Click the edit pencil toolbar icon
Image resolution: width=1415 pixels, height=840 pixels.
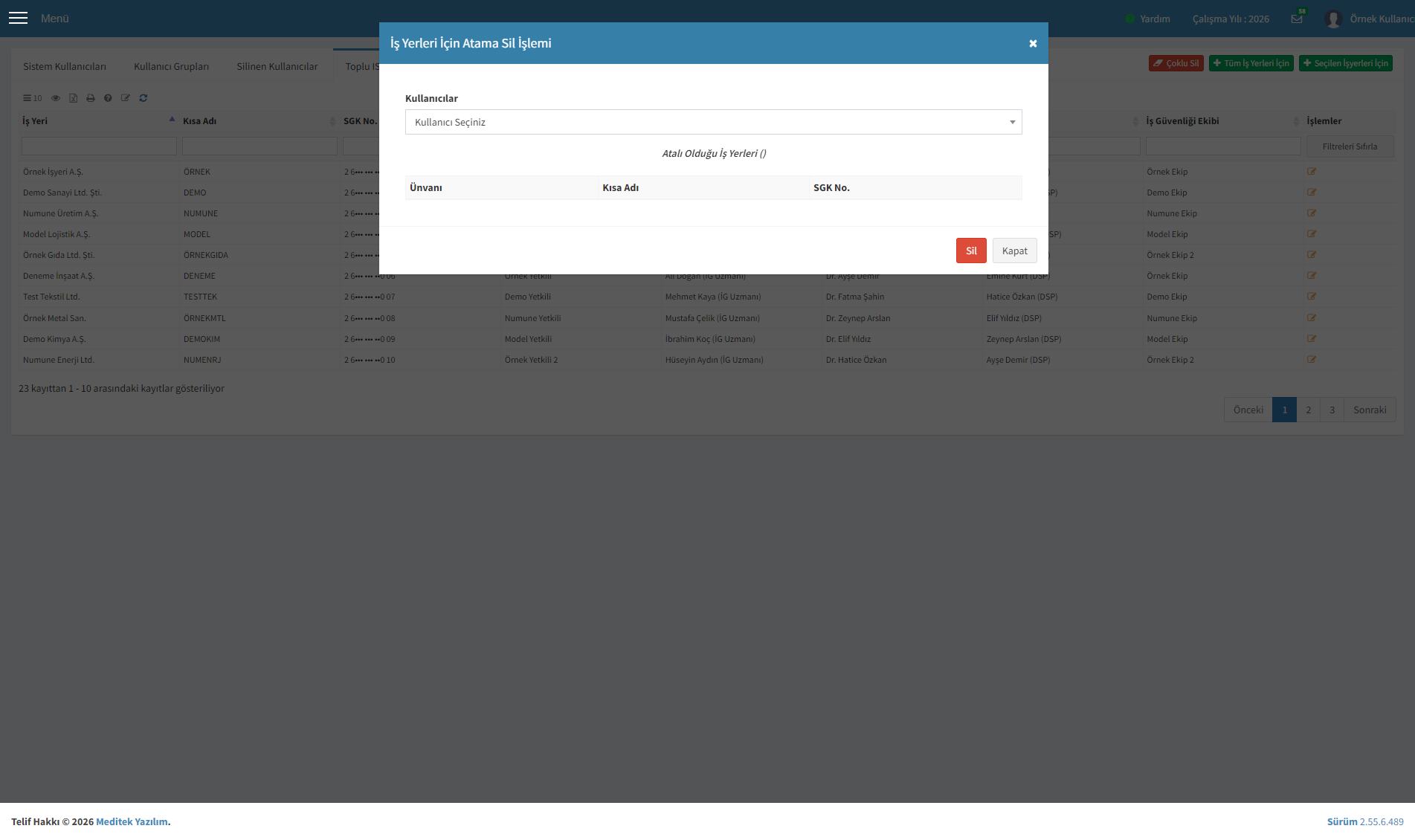point(126,98)
